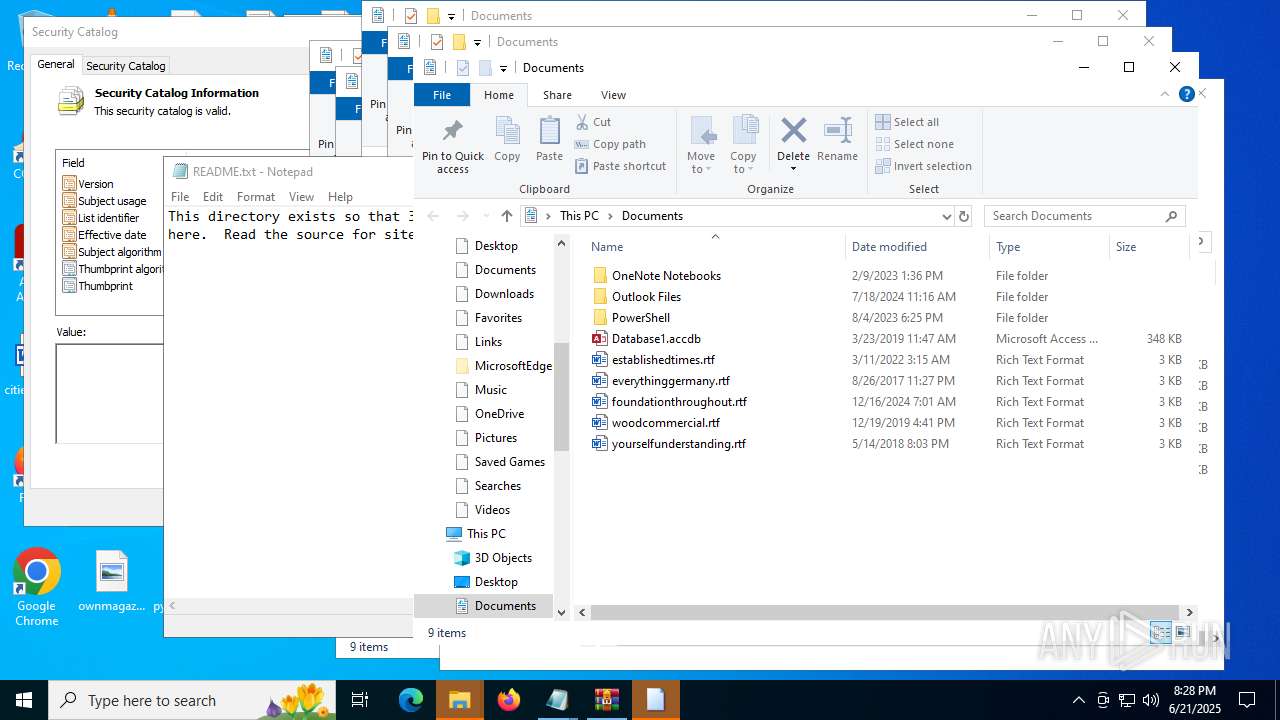Select woodcommercial.rtf file

point(656,423)
